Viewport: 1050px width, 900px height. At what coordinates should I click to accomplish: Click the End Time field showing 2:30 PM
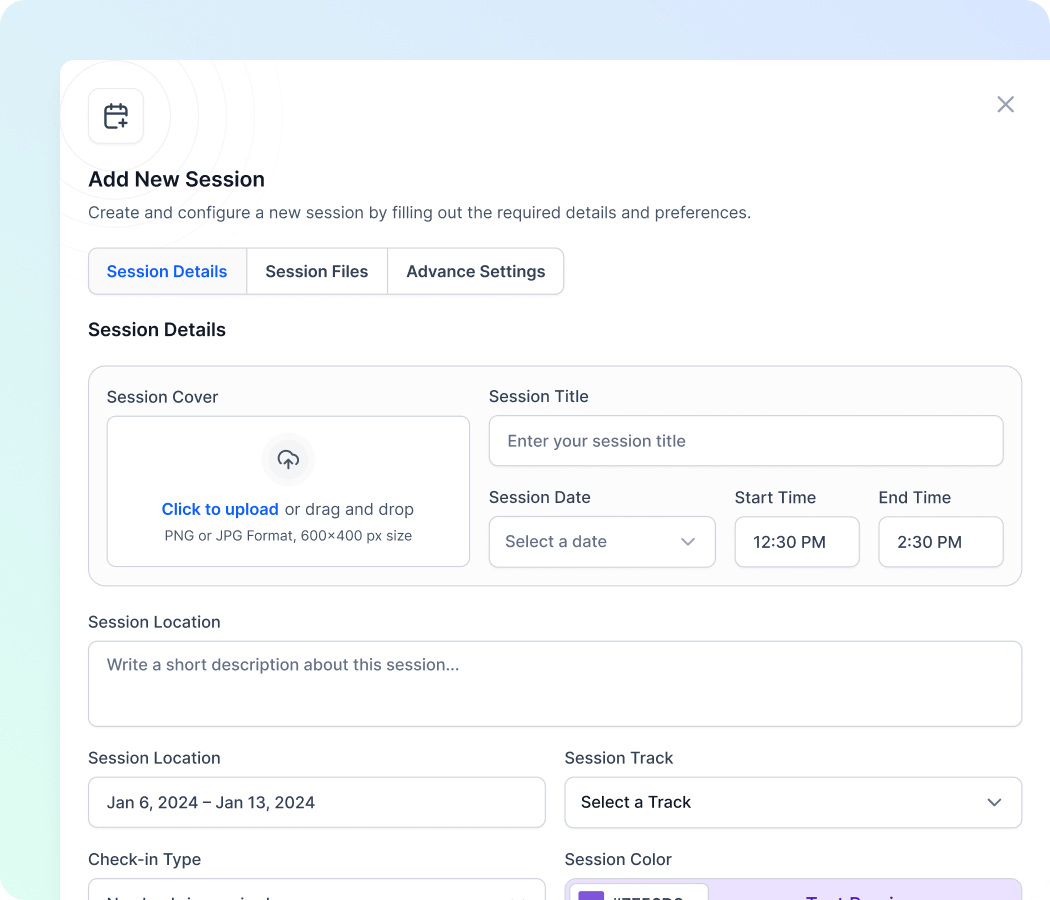[x=941, y=542]
